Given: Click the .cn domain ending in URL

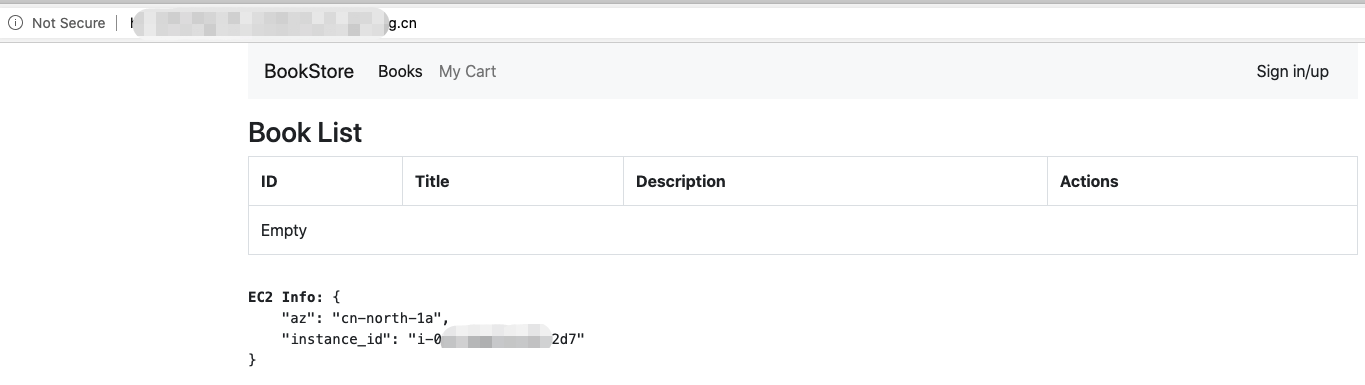Looking at the screenshot, I should [408, 23].
